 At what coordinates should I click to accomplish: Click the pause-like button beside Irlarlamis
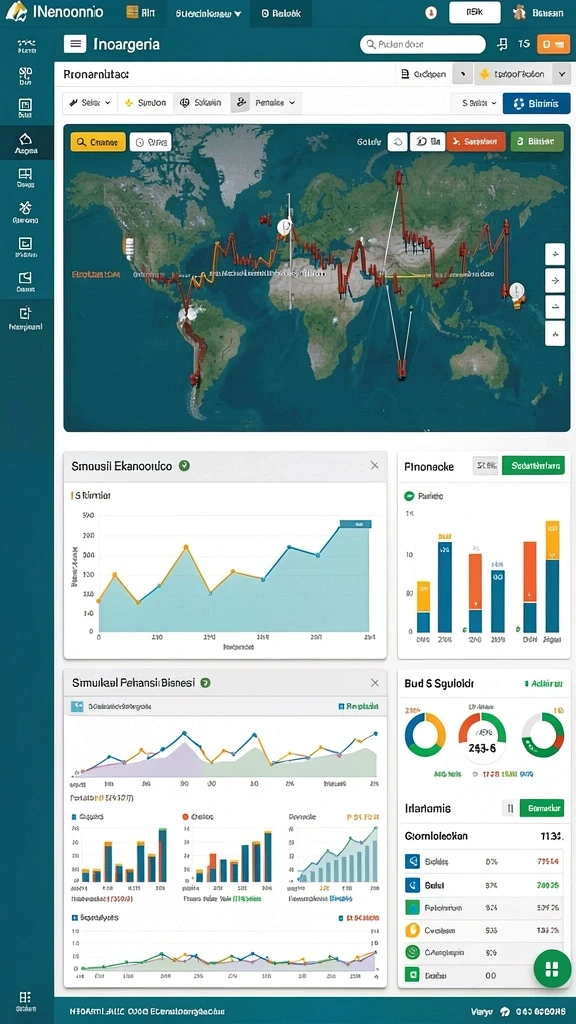[x=509, y=808]
